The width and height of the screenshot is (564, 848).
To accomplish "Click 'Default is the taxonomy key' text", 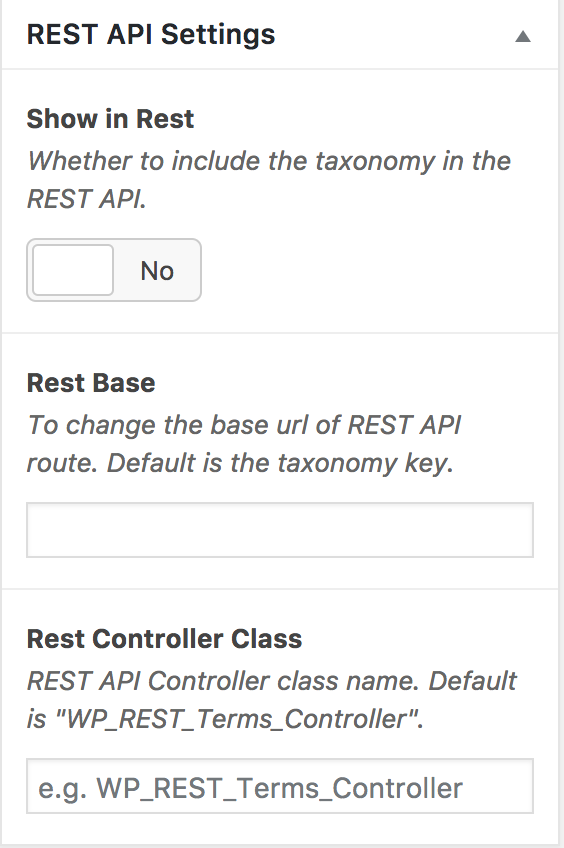I will point(280,463).
